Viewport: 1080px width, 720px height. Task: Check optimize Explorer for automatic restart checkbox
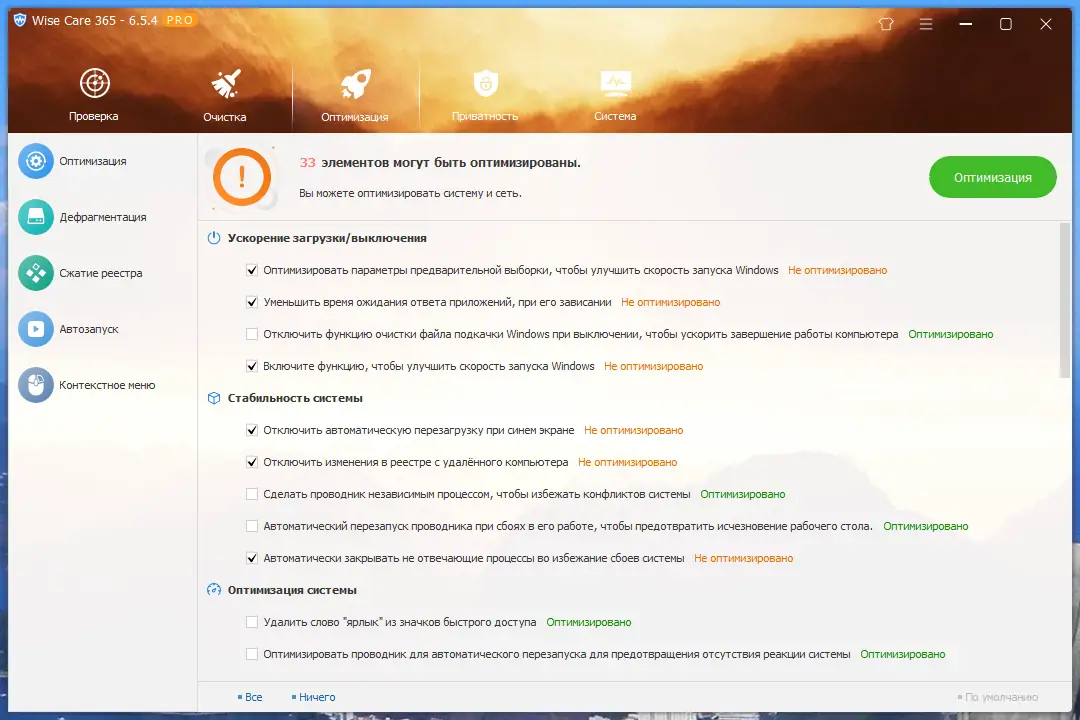click(x=252, y=654)
